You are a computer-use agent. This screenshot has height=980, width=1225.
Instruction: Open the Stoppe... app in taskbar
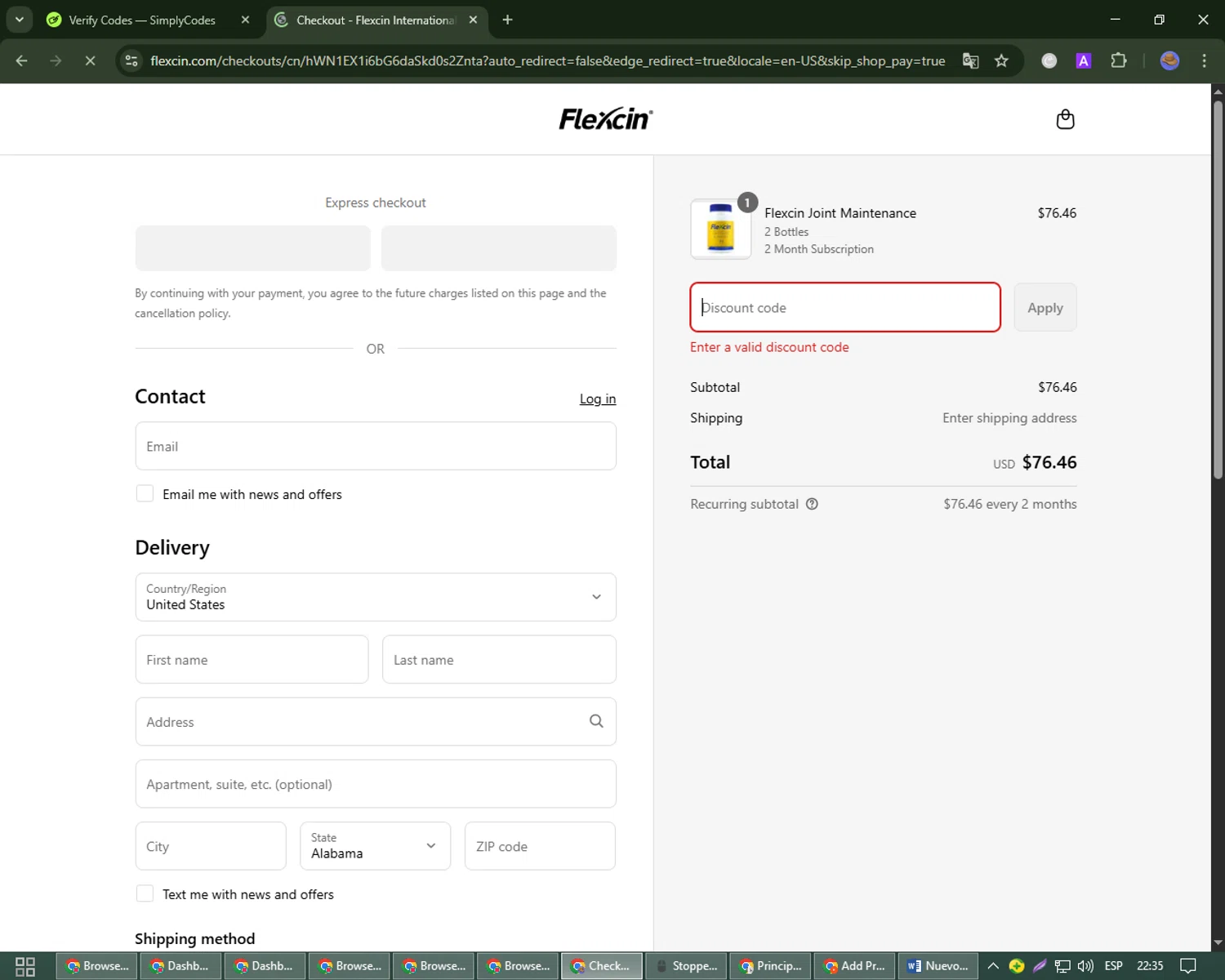click(686, 966)
